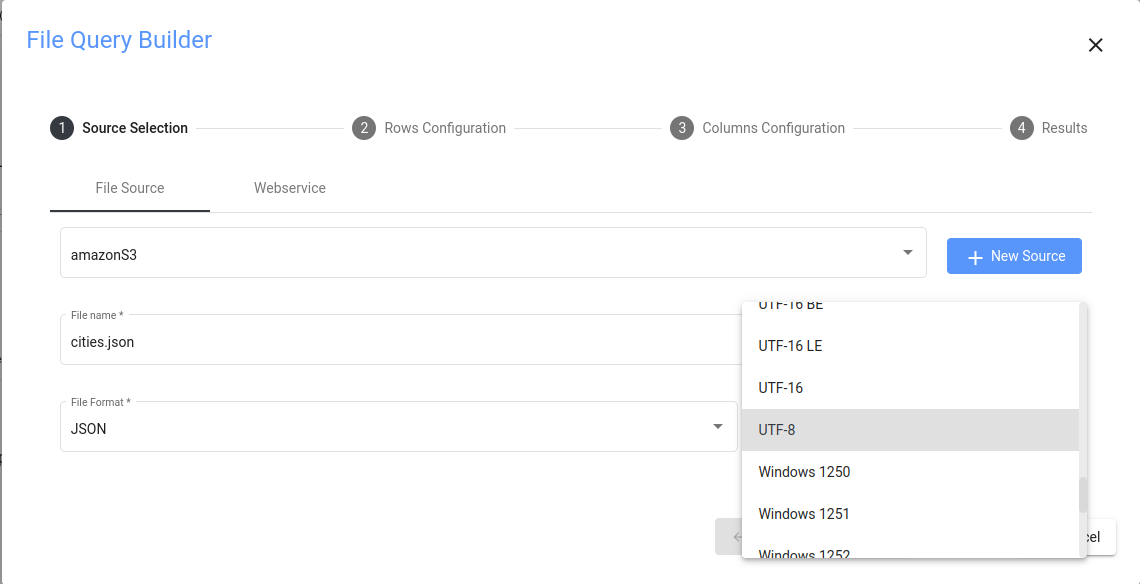
Task: Click the encoding list scrollbar thumb
Action: pyautogui.click(x=1082, y=495)
